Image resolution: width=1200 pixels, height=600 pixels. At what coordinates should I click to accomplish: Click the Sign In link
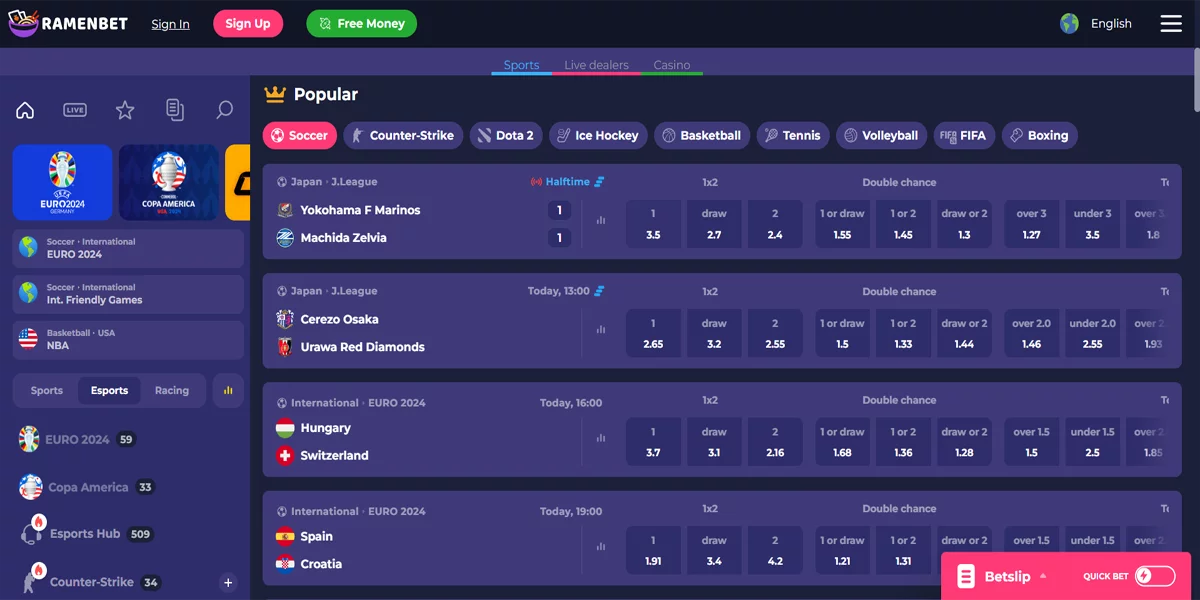pos(170,24)
